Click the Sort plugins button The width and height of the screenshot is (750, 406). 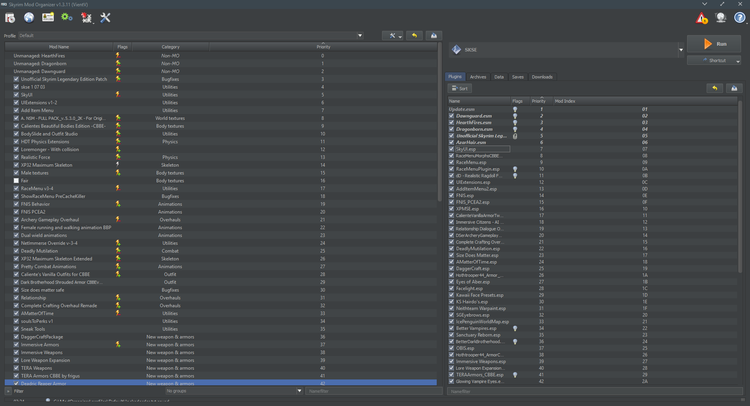pos(460,88)
